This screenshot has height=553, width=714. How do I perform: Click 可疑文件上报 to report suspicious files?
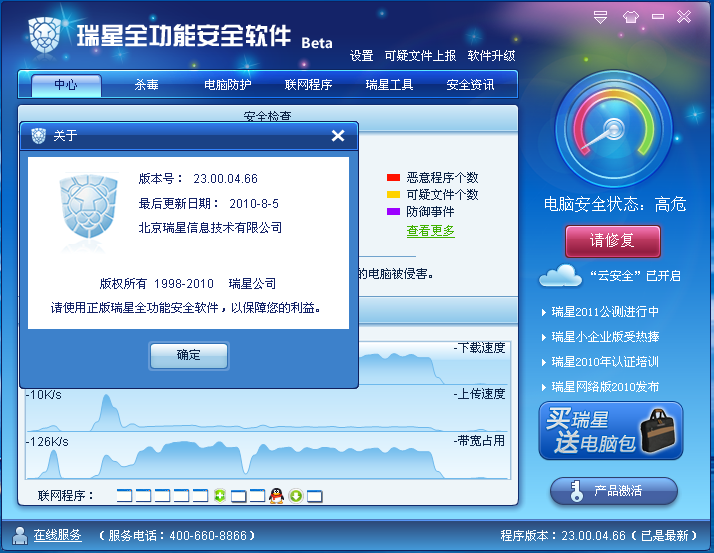[420, 56]
